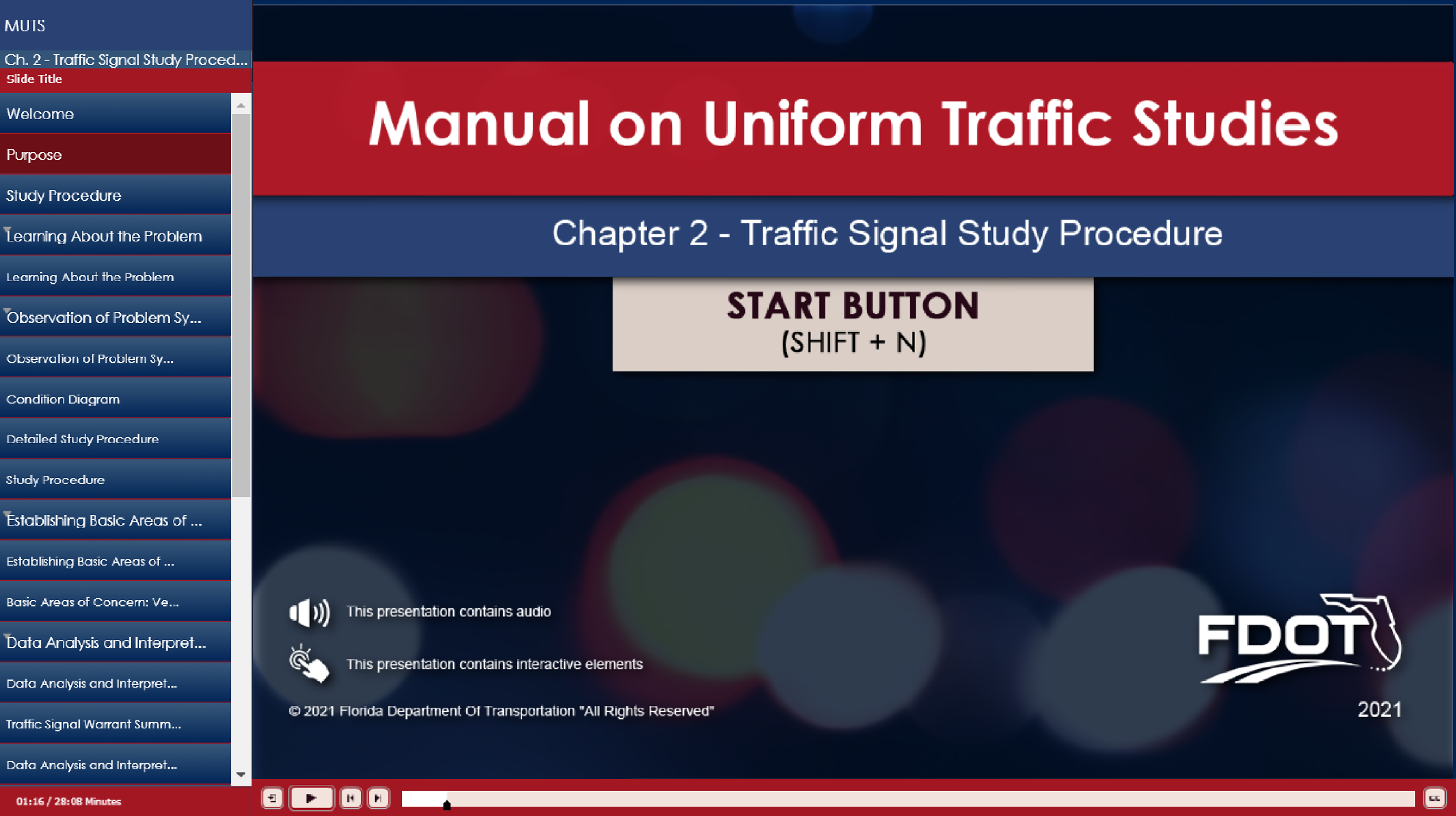Screen dimensions: 1456x816
Task: Collapse the Observation of Problem Sy... section triangle
Action: coord(7,311)
